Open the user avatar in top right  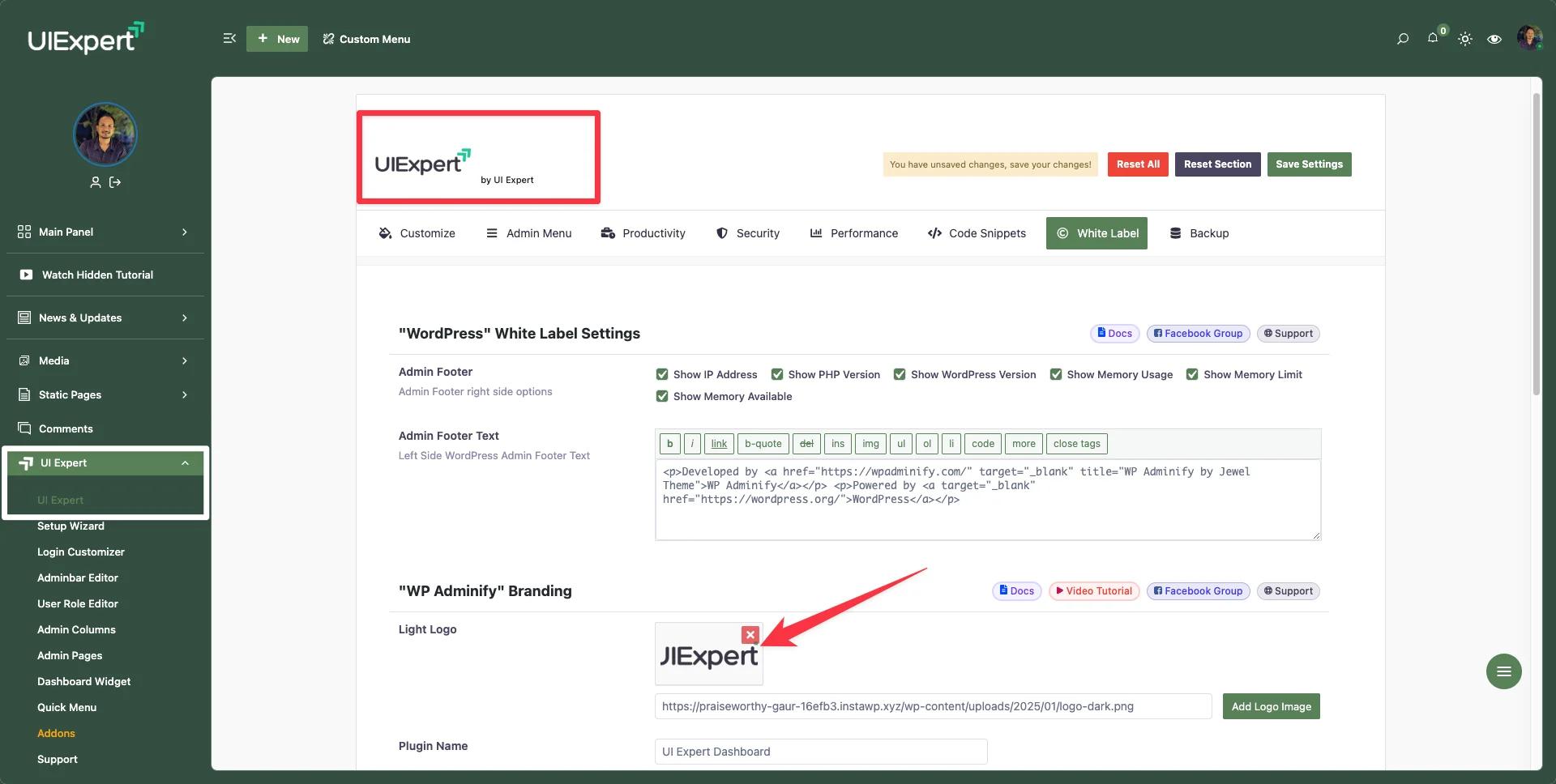tap(1529, 37)
